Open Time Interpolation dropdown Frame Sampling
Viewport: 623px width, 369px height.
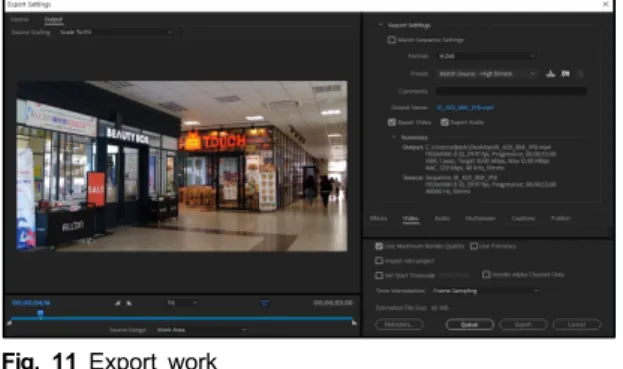[486, 291]
